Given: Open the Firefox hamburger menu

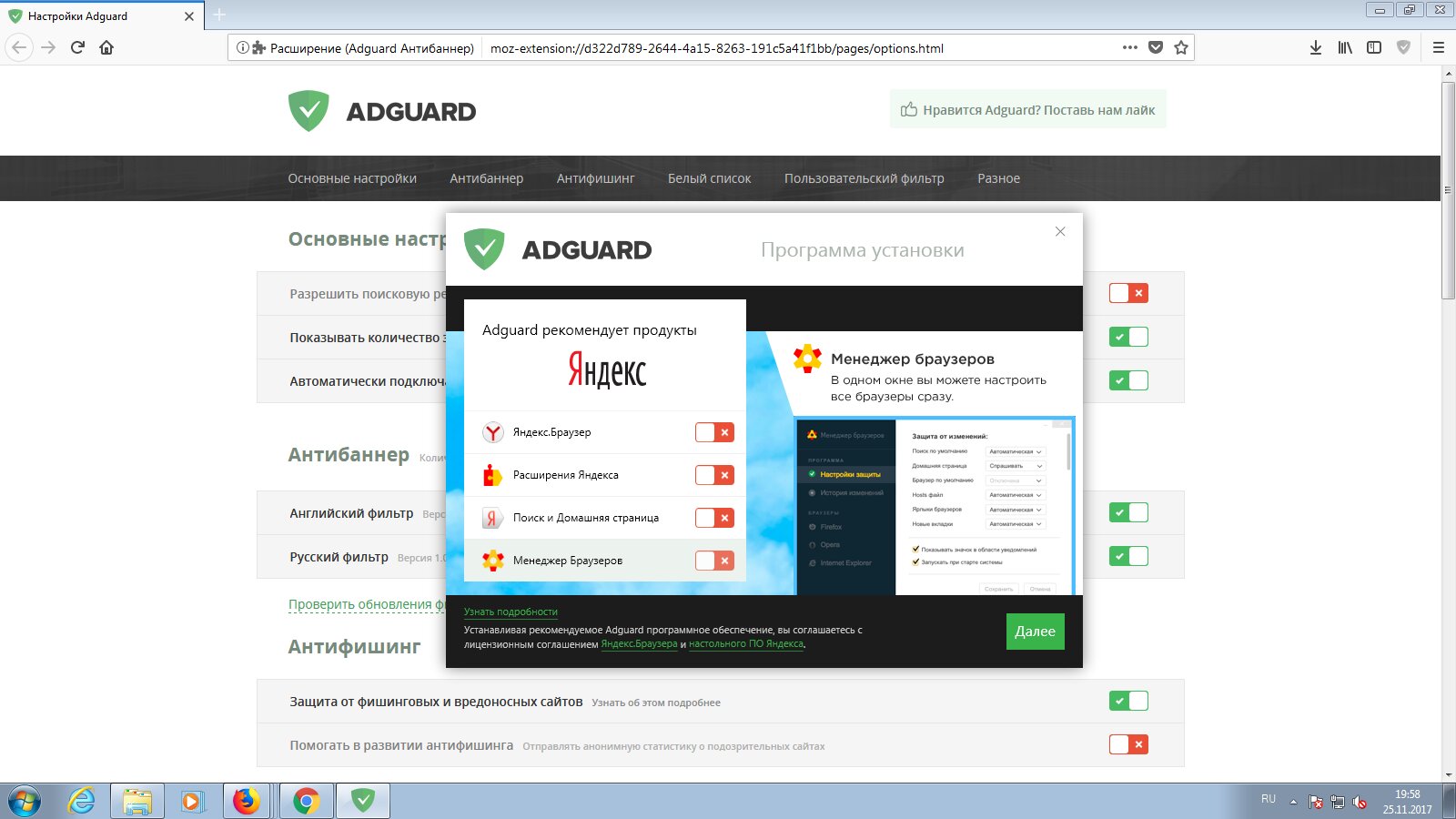Looking at the screenshot, I should coord(1439,47).
